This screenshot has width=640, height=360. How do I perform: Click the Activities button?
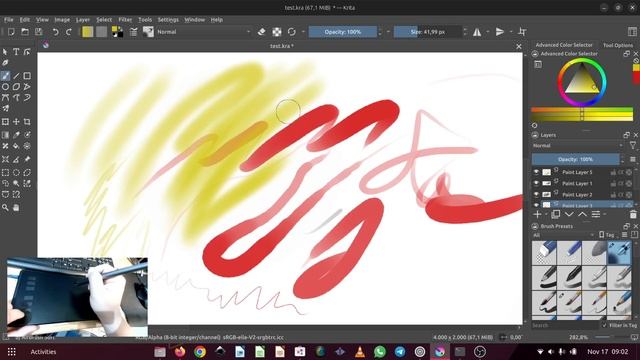[x=43, y=352]
